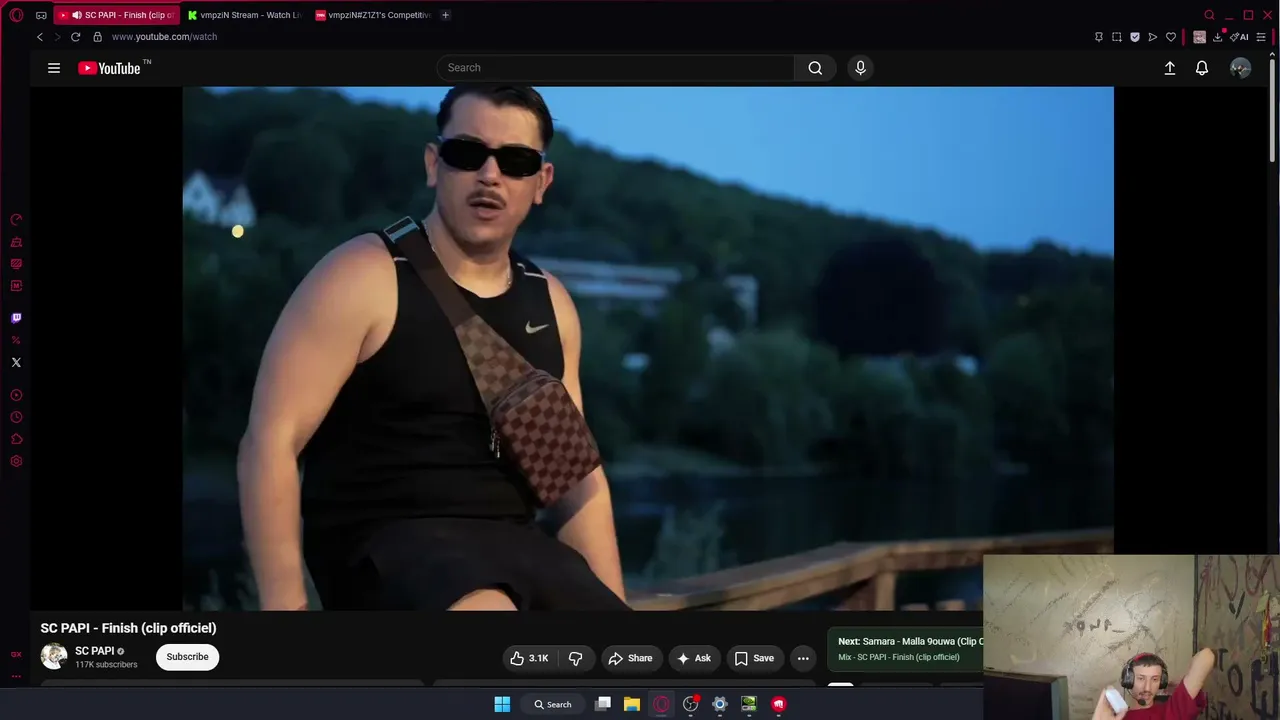1280x720 pixels.
Task: Open X (Twitter) in the sidebar
Action: tap(16, 362)
